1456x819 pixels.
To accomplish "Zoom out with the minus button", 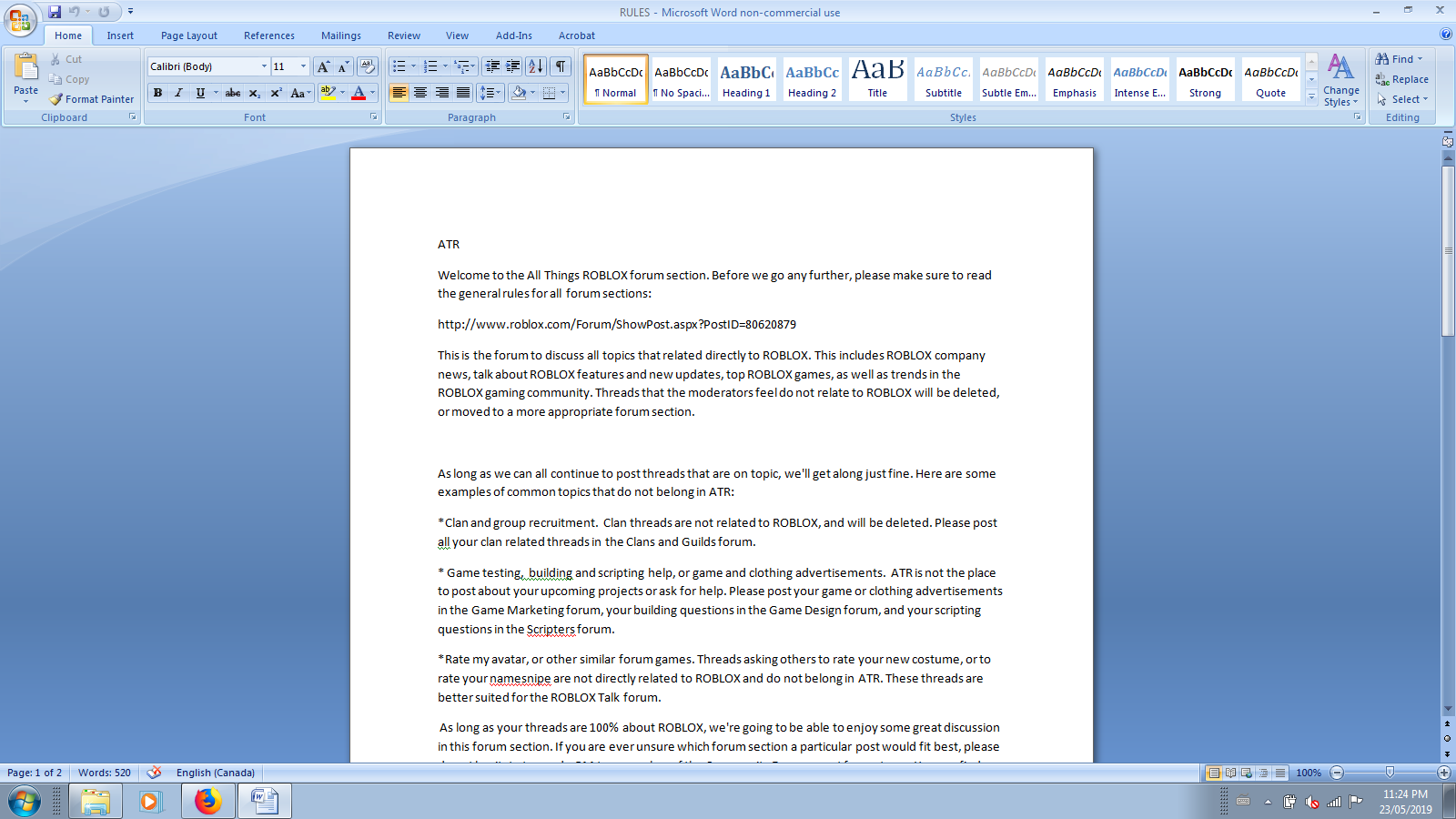I will coord(1337,773).
